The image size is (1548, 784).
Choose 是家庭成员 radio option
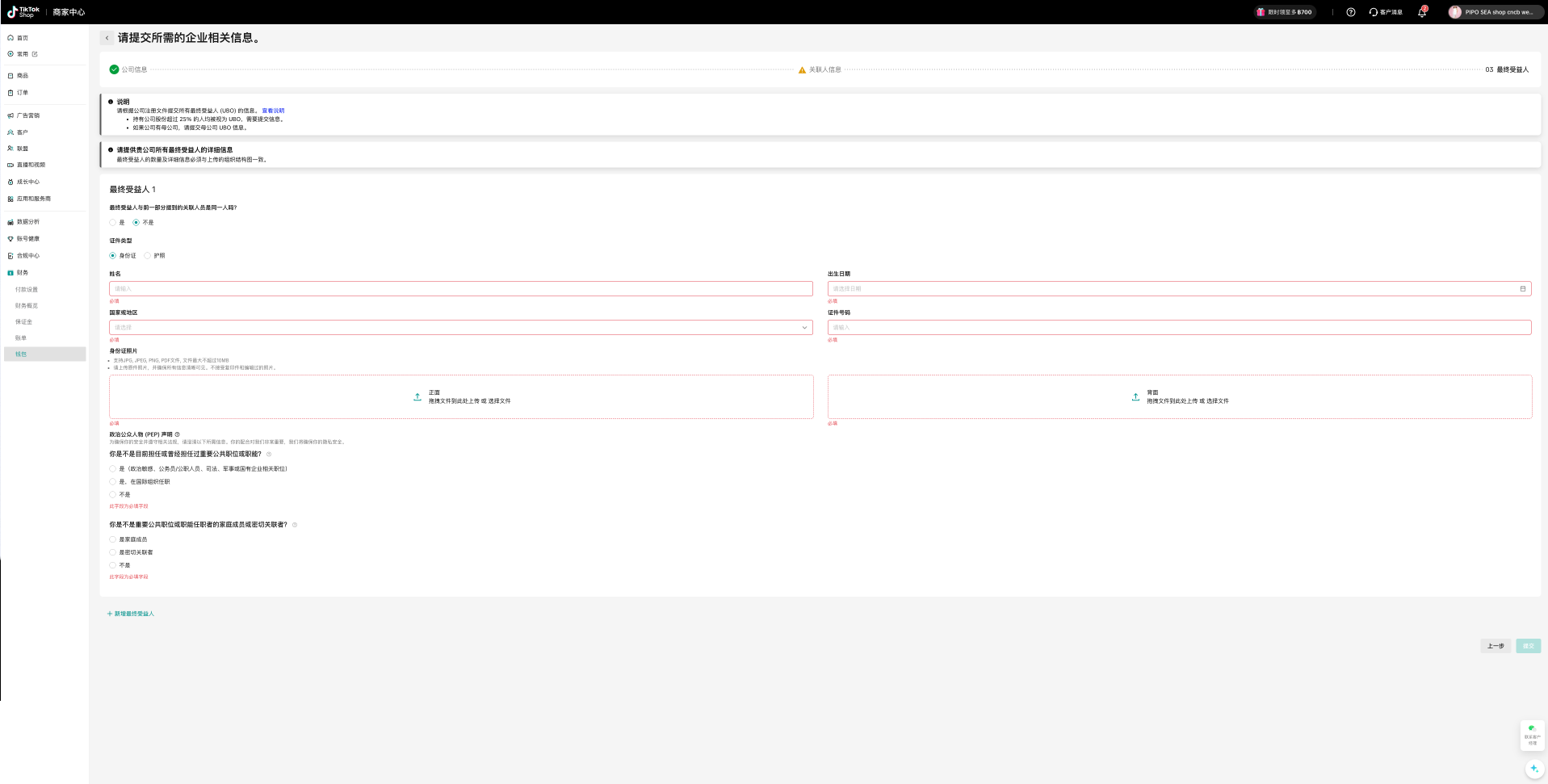click(x=113, y=539)
